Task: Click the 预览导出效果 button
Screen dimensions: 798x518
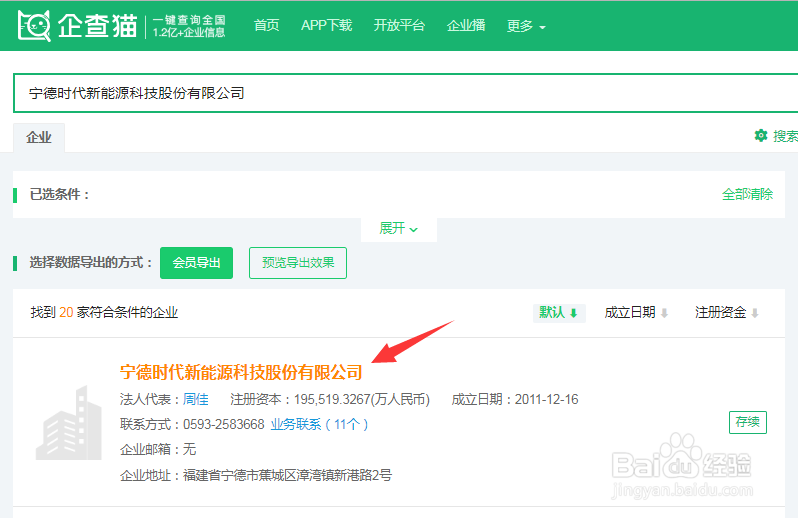Action: [x=298, y=263]
